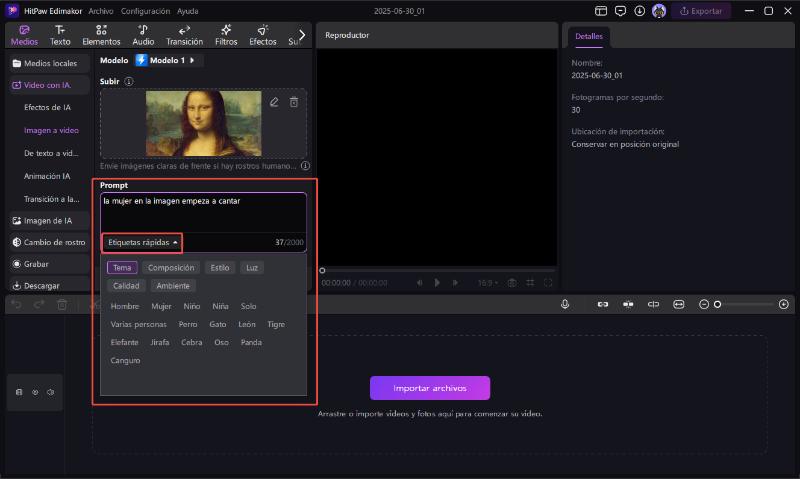Screen dimensions: 800x479
Task: Click the player progress slider handle
Action: click(322, 270)
